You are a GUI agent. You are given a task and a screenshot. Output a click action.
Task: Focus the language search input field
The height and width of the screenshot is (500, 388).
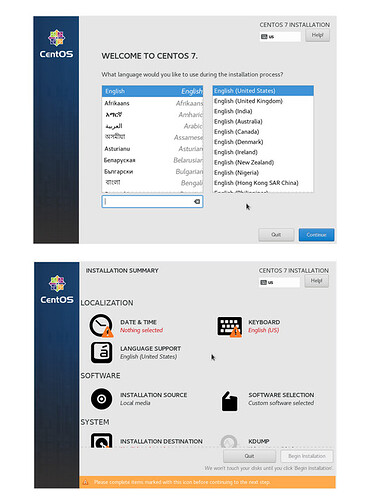(x=152, y=201)
